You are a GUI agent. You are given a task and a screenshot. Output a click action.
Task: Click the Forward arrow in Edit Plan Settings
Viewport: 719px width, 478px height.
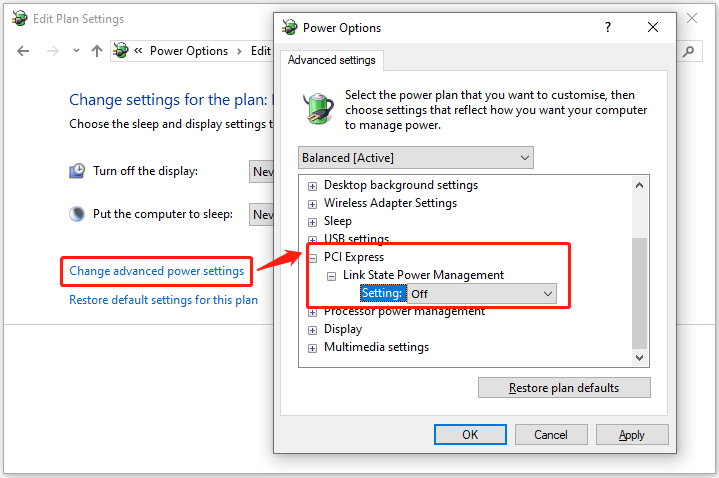pyautogui.click(x=53, y=51)
